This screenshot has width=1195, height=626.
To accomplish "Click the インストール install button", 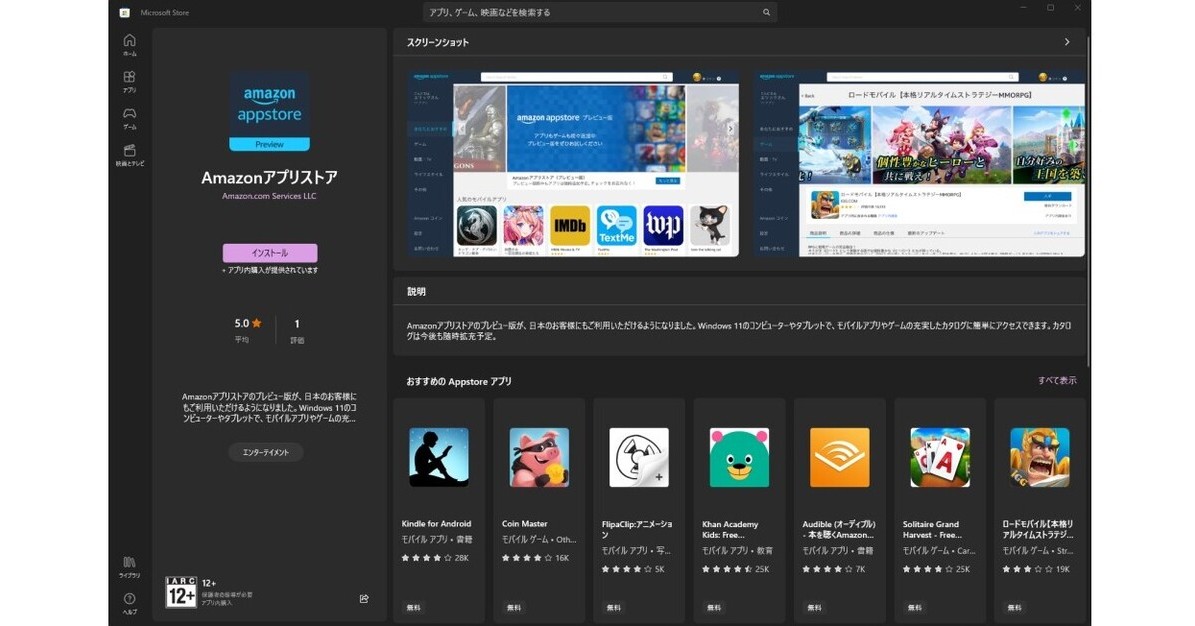I will click(x=270, y=253).
